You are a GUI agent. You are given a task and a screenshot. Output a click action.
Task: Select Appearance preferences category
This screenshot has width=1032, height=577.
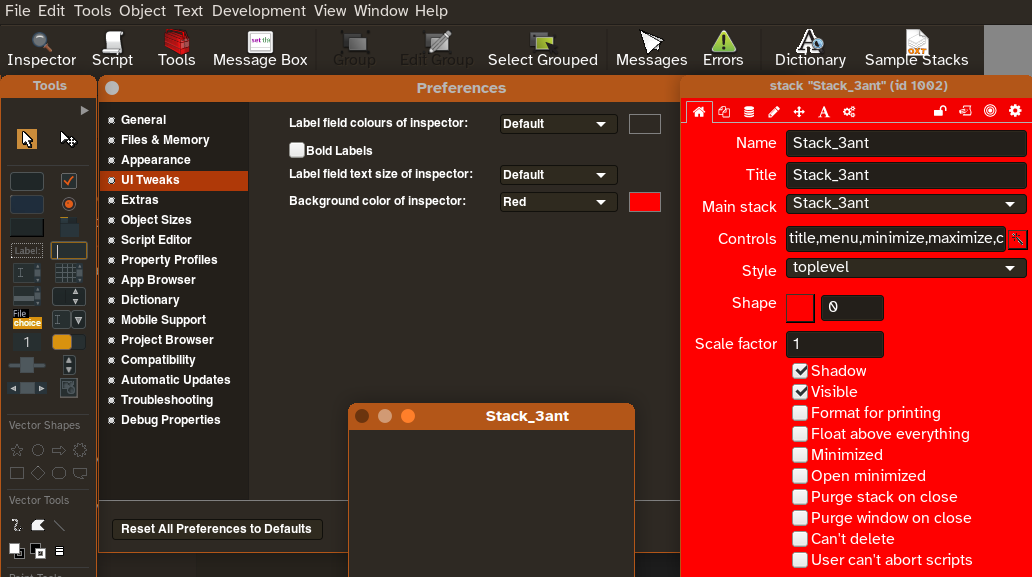[x=174, y=160]
